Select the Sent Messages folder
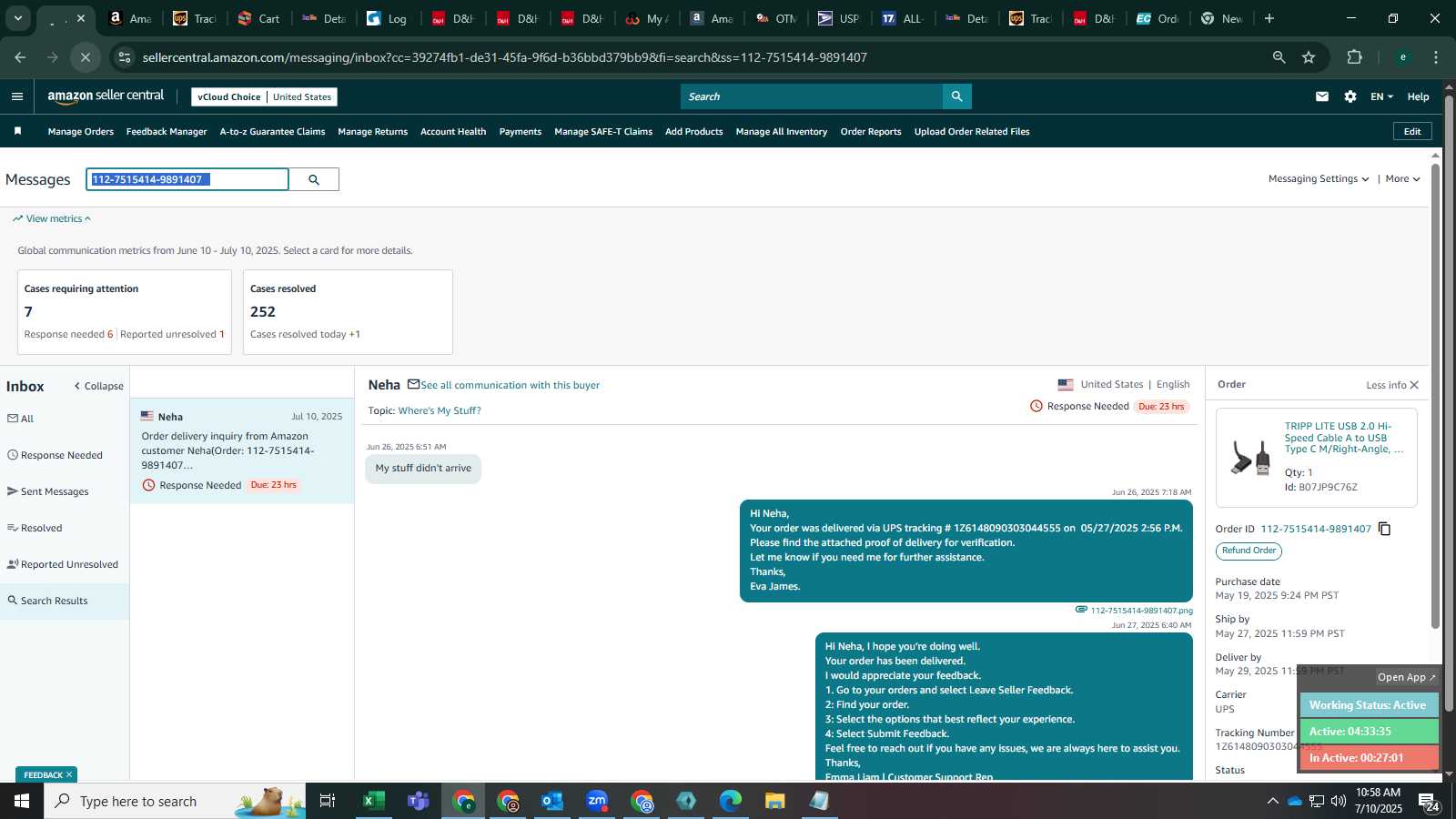This screenshot has height=819, width=1456. click(47, 491)
